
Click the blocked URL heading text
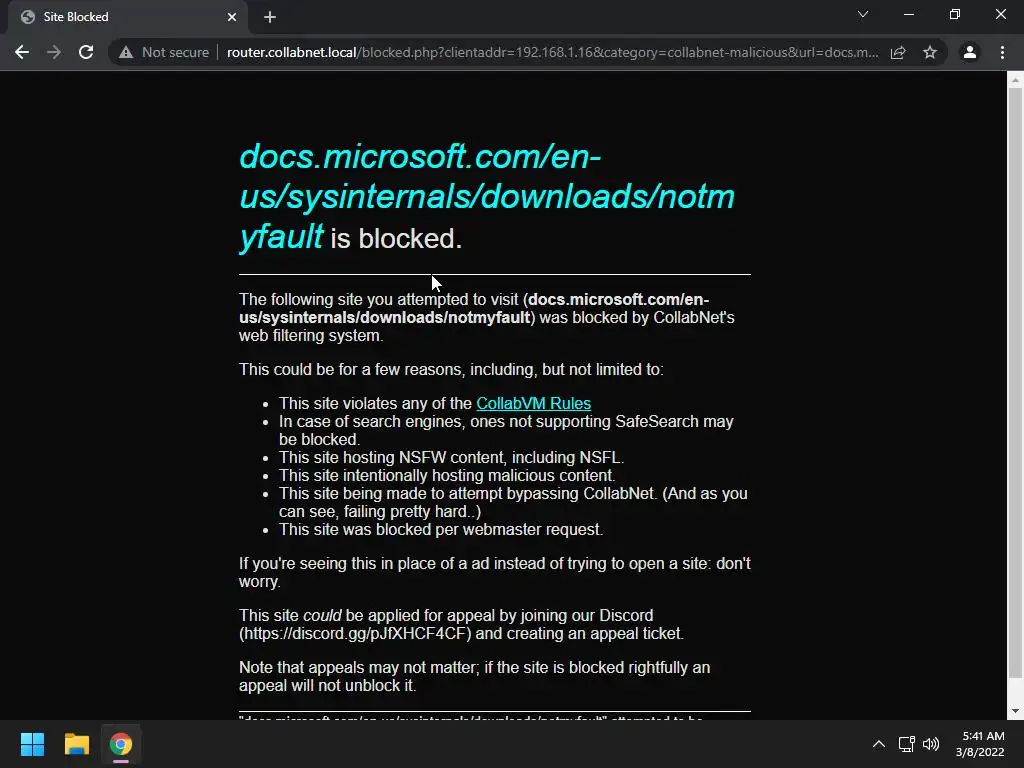(487, 196)
